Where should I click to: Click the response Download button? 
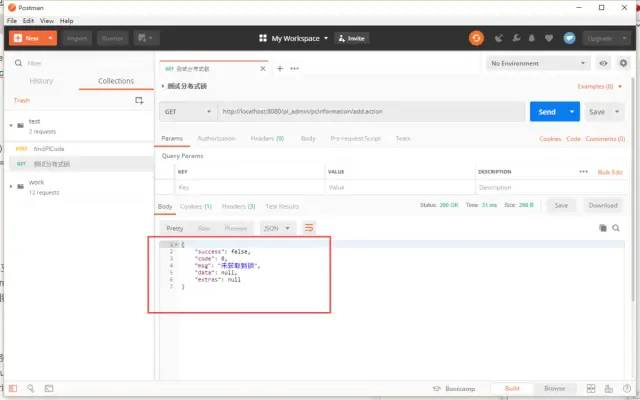point(603,205)
